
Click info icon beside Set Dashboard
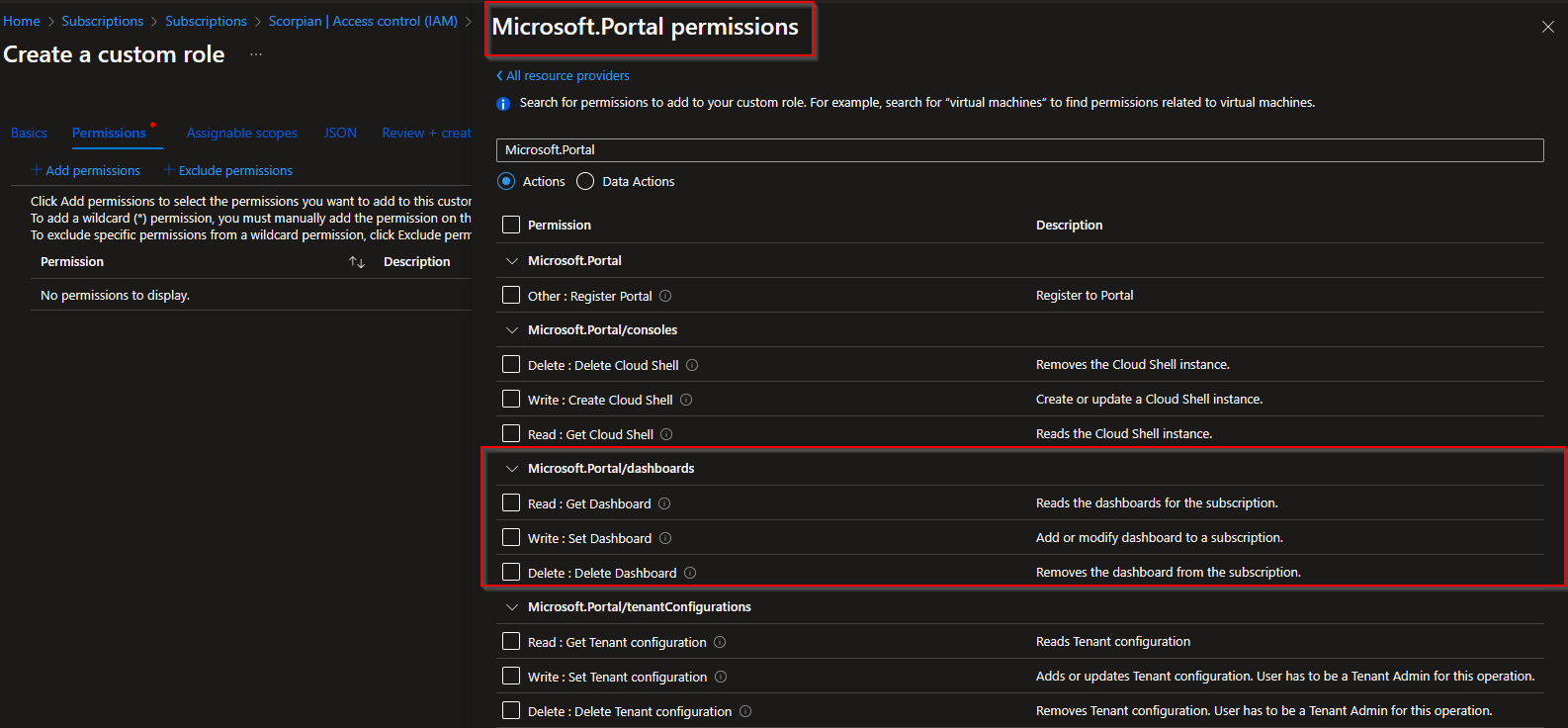665,538
